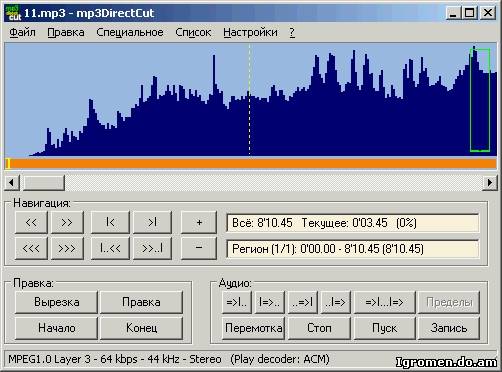Click the >> step-forward navigation button
The image size is (502, 372).
point(67,222)
